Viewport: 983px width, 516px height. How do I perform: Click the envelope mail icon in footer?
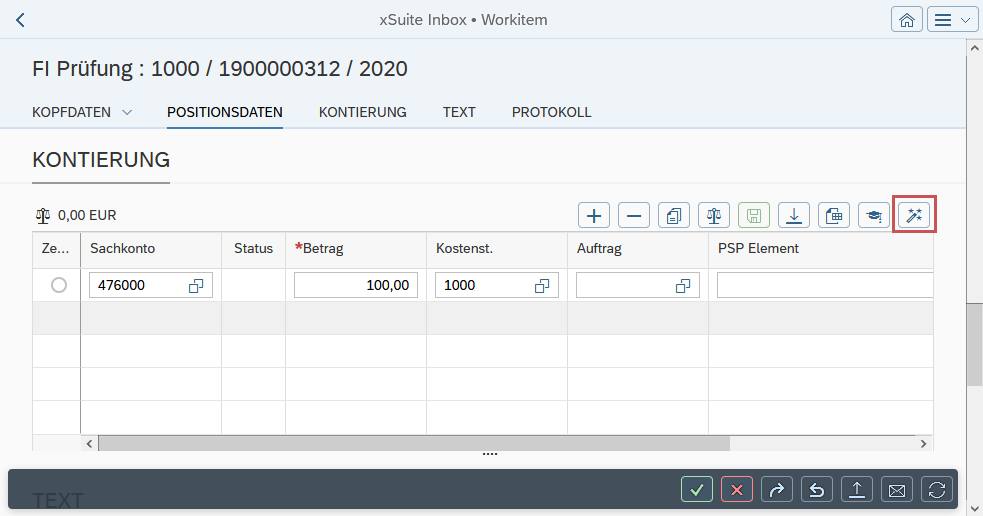pyautogui.click(x=897, y=489)
